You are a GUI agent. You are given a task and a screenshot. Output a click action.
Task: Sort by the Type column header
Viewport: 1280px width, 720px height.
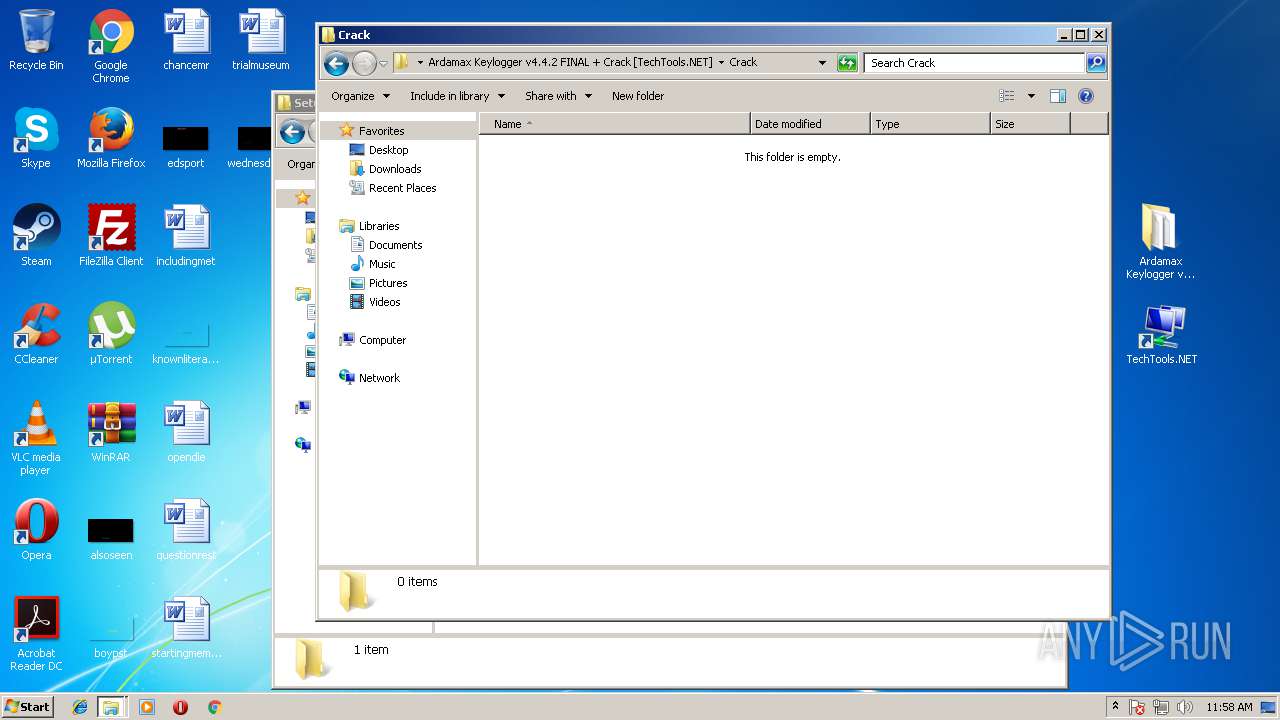pos(930,124)
